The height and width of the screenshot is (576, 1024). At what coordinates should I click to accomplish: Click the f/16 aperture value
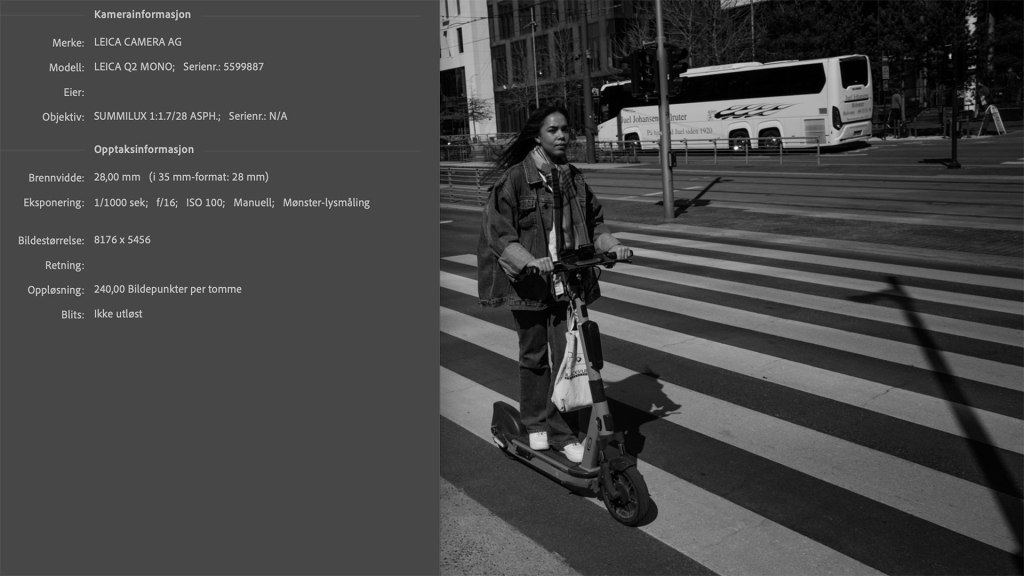(167, 203)
